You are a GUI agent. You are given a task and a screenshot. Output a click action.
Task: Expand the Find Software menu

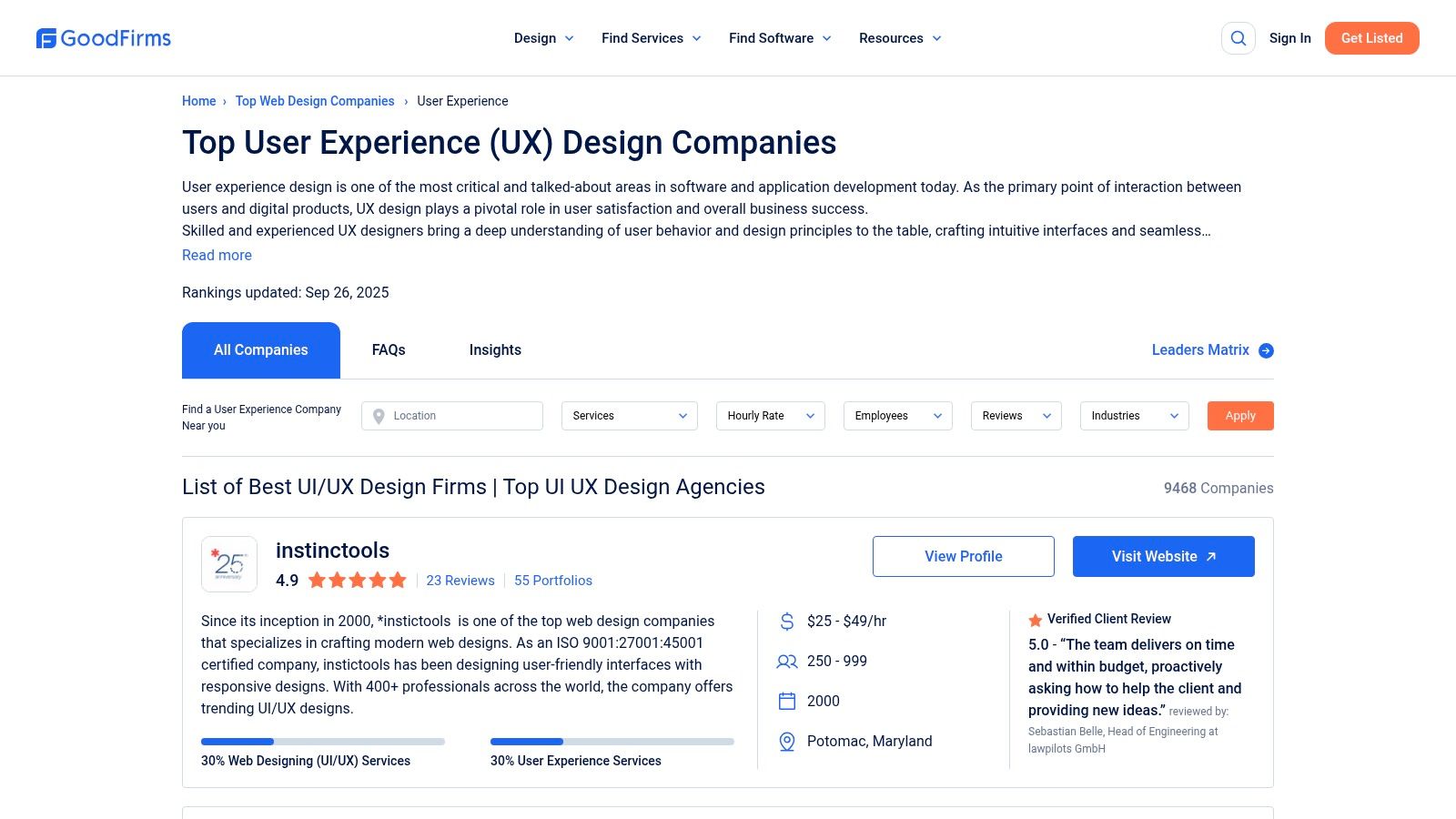[780, 38]
